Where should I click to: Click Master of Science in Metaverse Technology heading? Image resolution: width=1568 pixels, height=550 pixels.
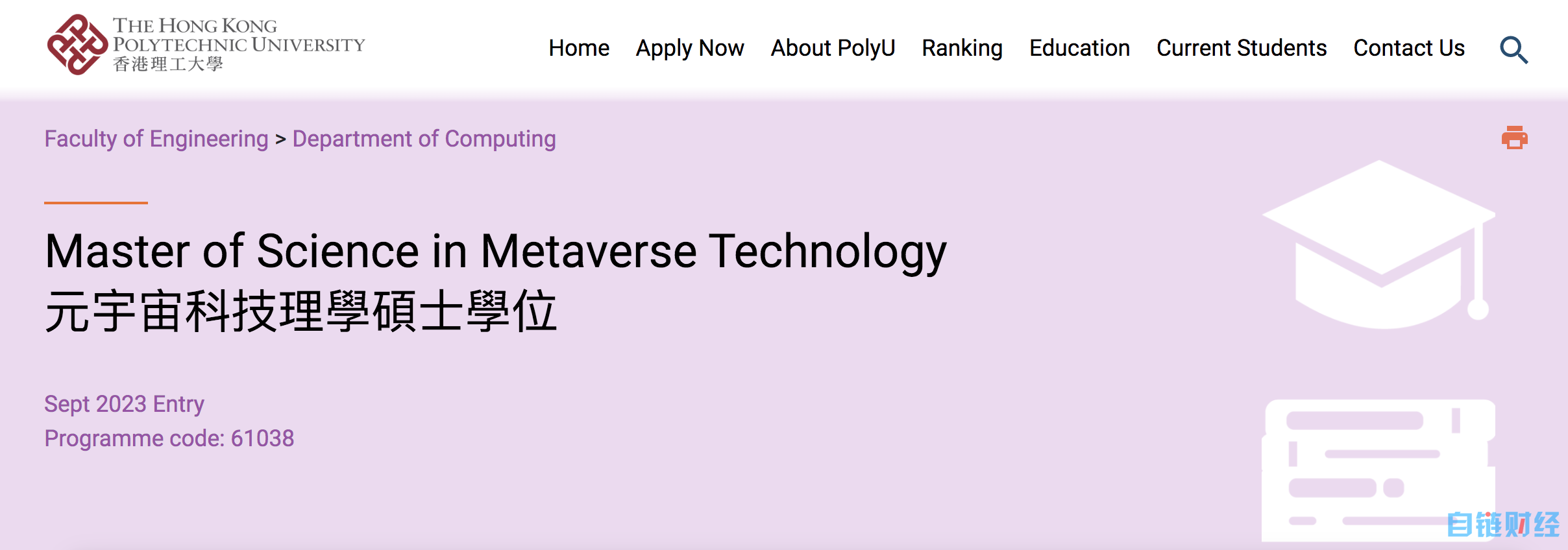click(496, 252)
